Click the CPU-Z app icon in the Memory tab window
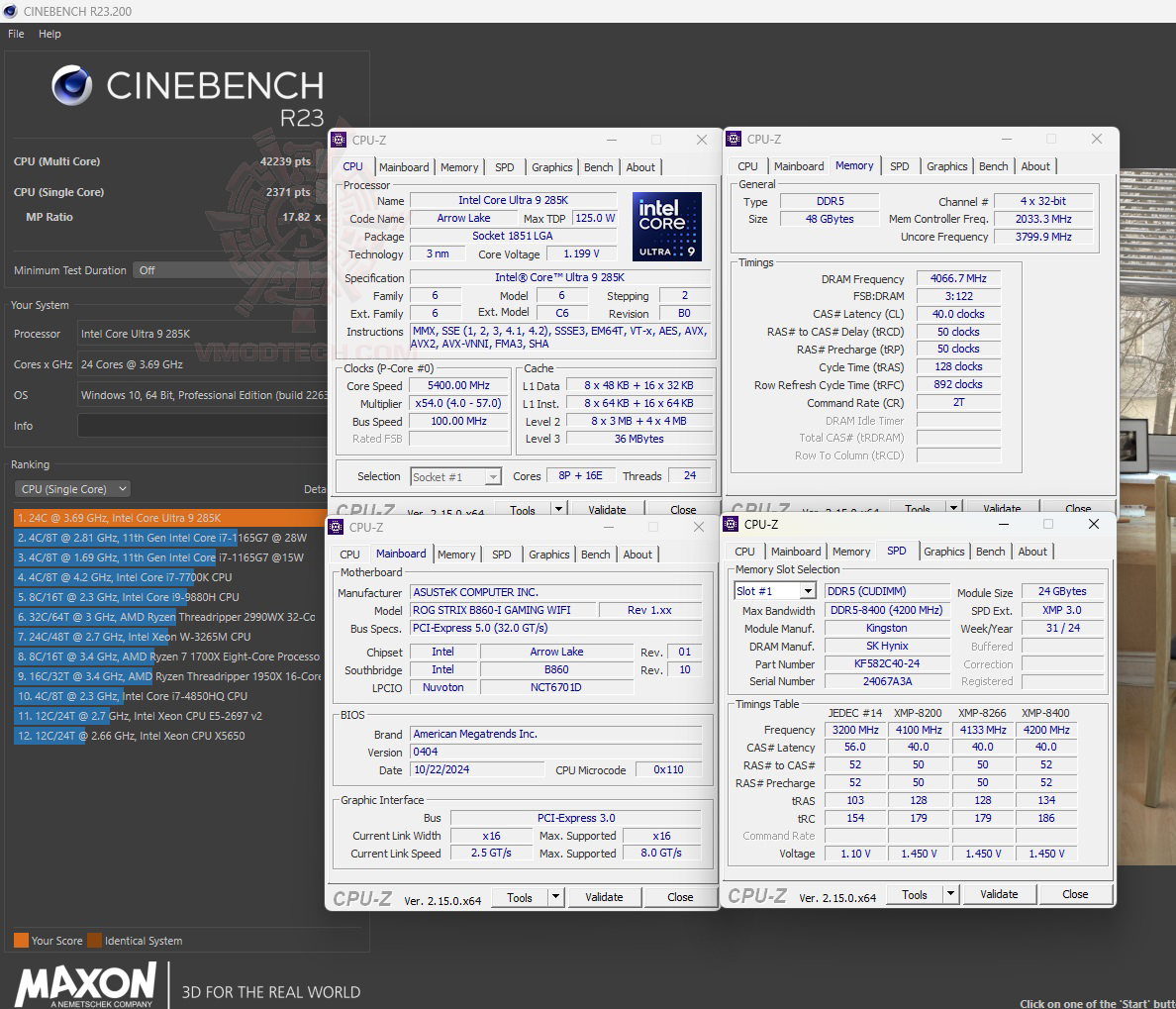 (x=734, y=139)
